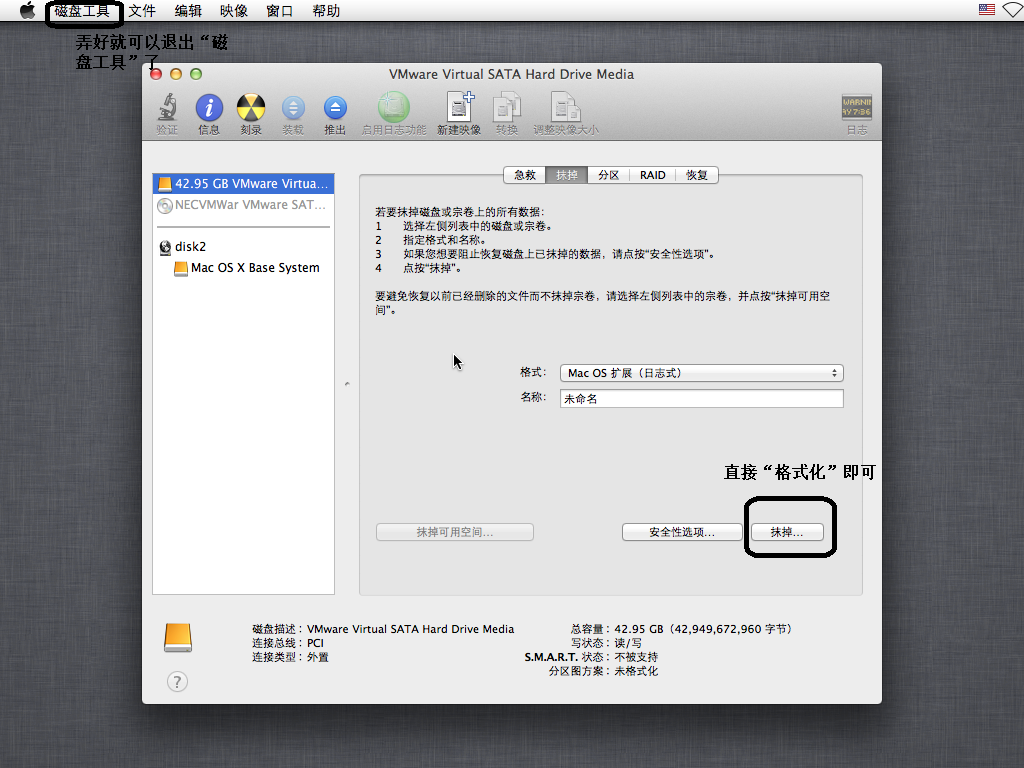Click the Burn (刻录) icon
The width and height of the screenshot is (1024, 768).
point(251,107)
